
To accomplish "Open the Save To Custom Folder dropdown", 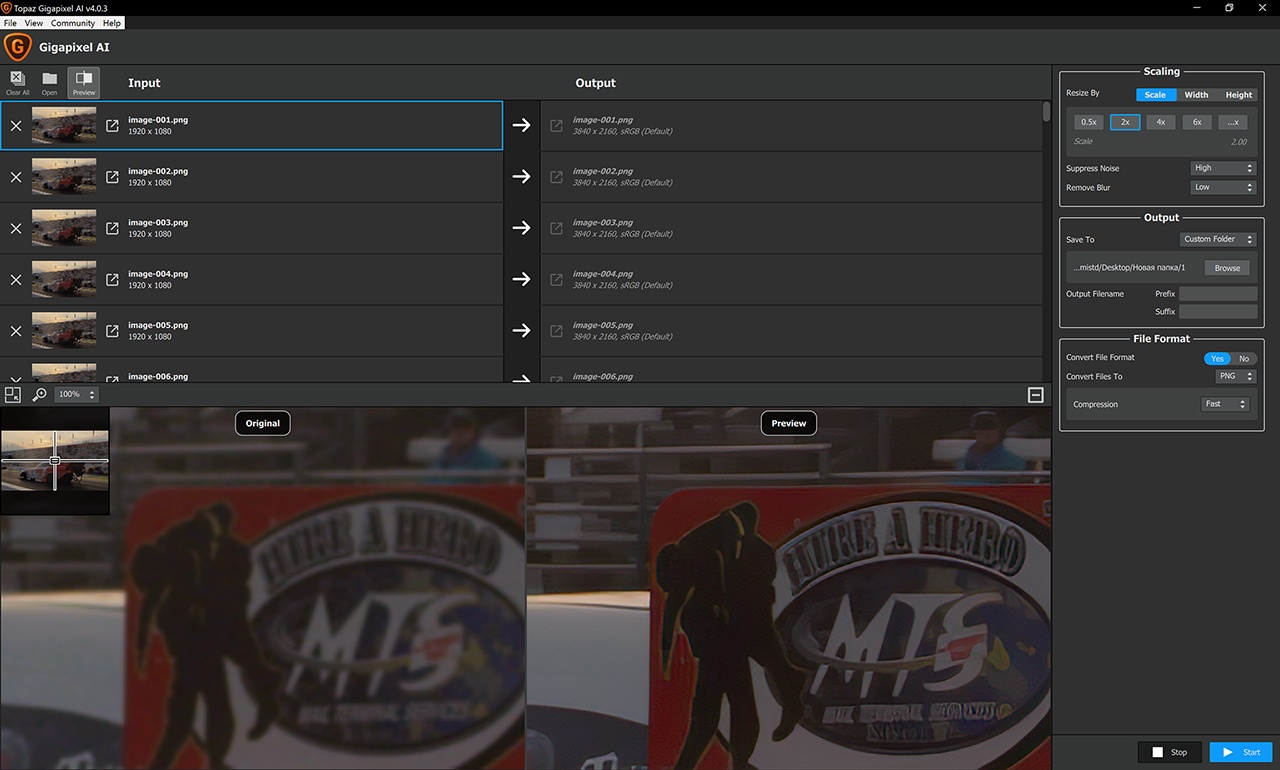I will (1218, 239).
